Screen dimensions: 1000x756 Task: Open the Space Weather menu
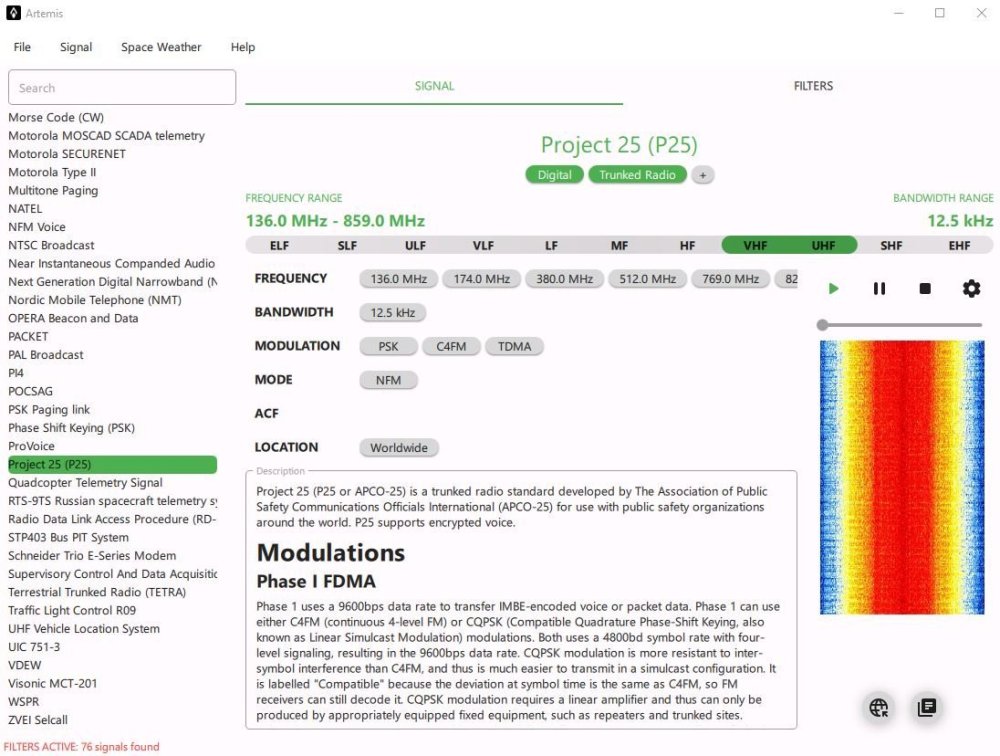pyautogui.click(x=161, y=47)
